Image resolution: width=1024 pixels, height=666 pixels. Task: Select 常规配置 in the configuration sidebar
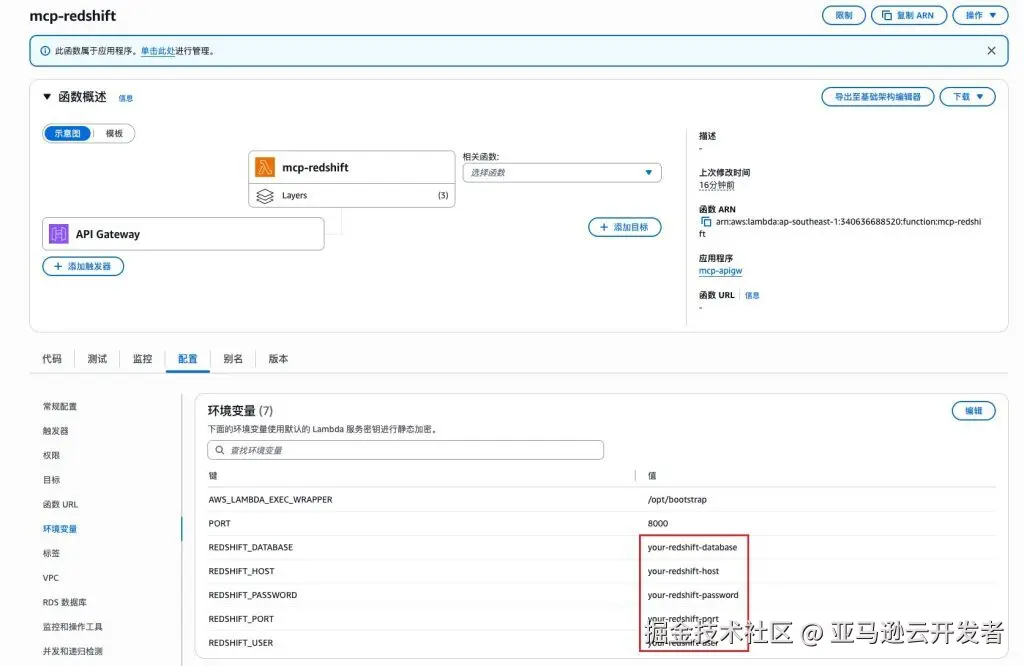coord(60,406)
